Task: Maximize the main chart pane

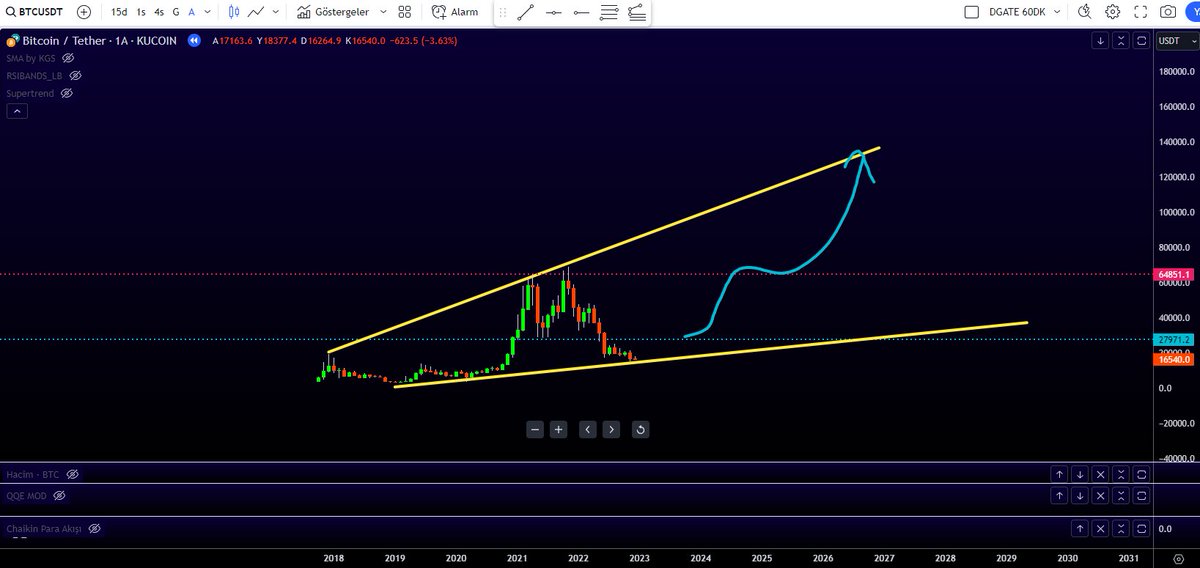Action: point(1142,41)
